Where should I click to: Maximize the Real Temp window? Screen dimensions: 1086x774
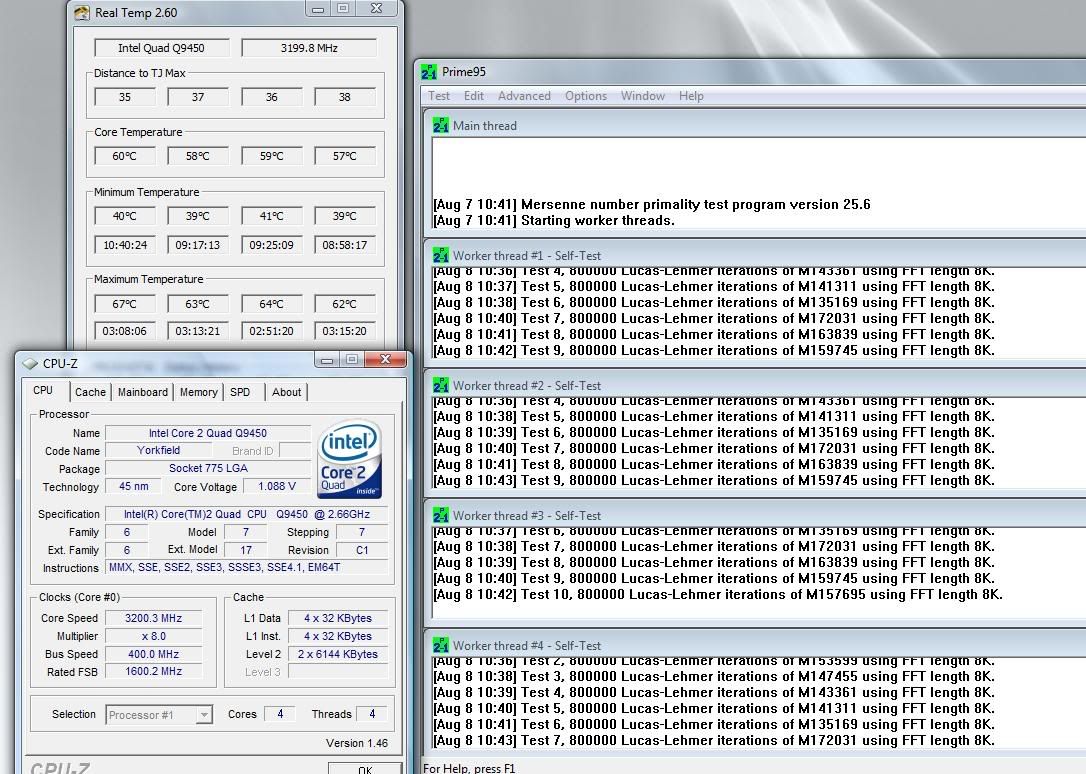click(x=343, y=9)
